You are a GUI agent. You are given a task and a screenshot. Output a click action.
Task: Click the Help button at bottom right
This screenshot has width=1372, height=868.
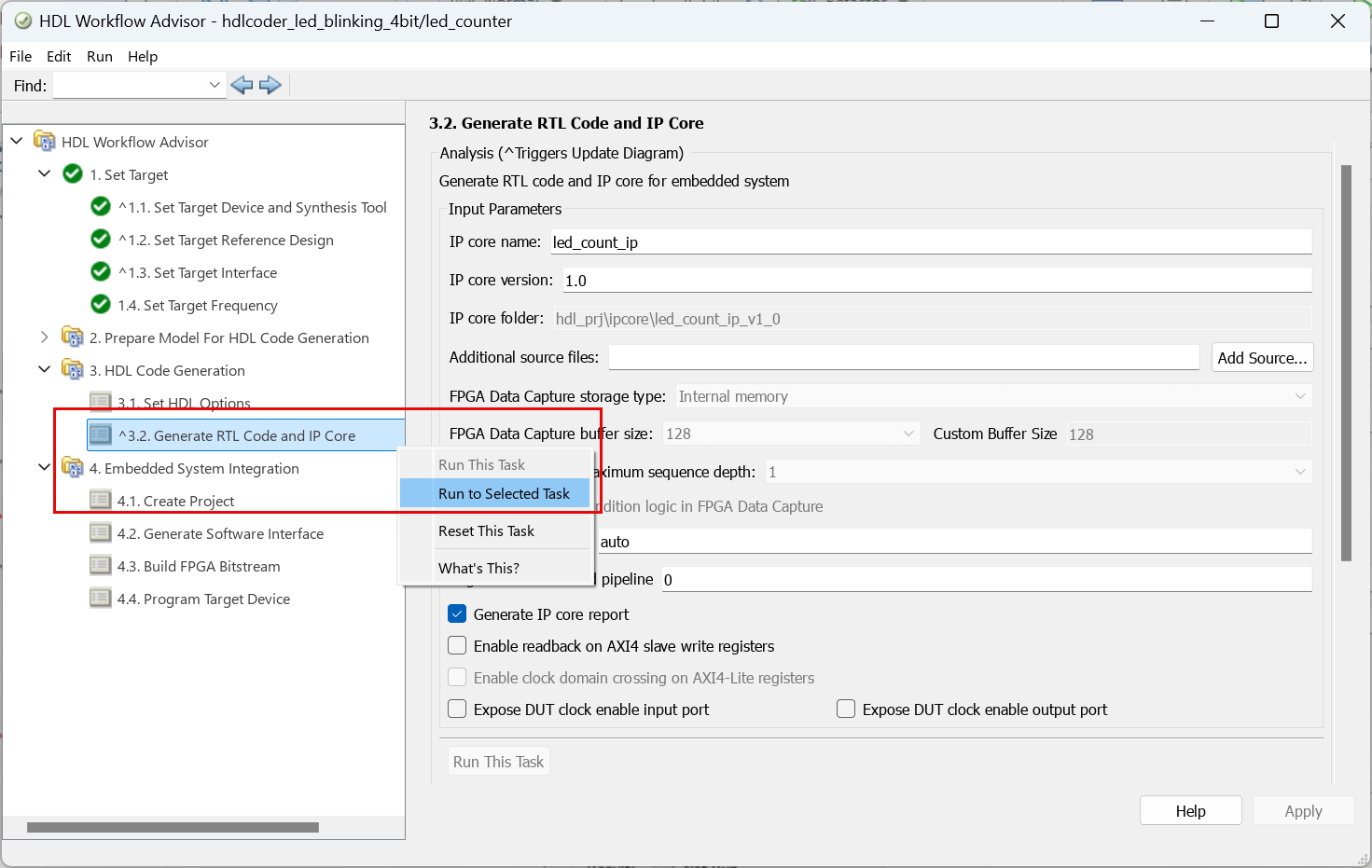click(x=1190, y=811)
